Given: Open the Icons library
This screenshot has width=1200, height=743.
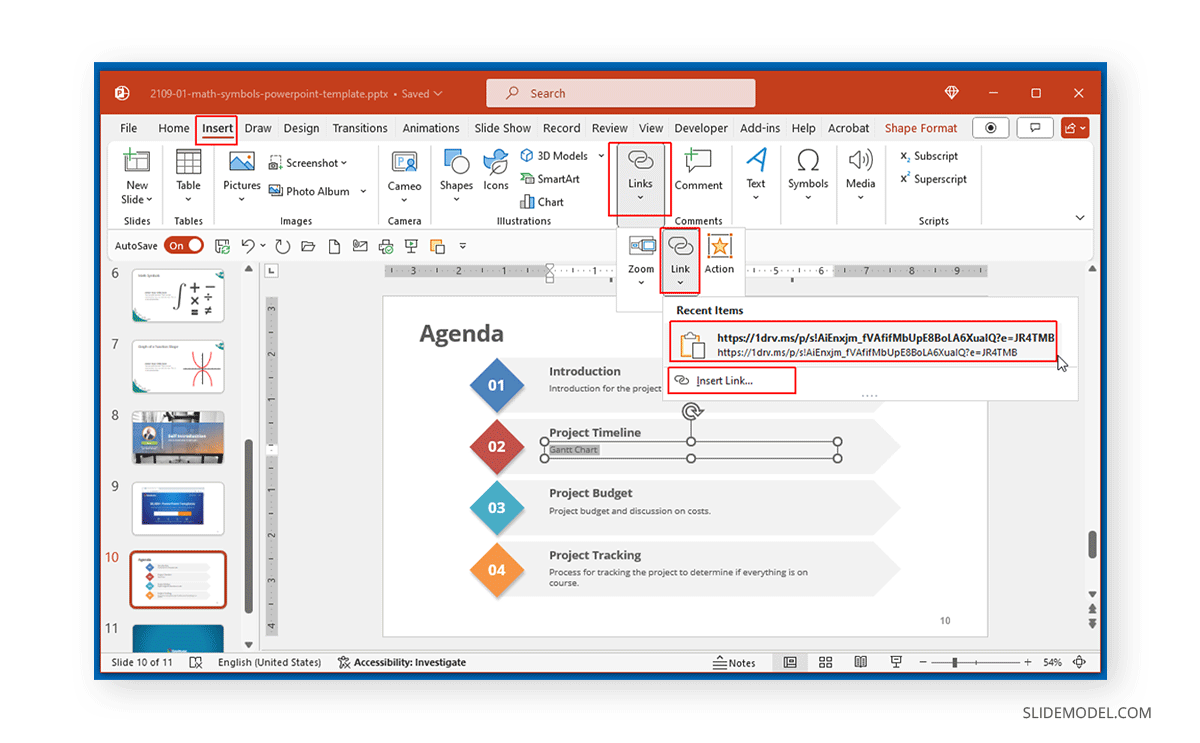Looking at the screenshot, I should click(496, 173).
